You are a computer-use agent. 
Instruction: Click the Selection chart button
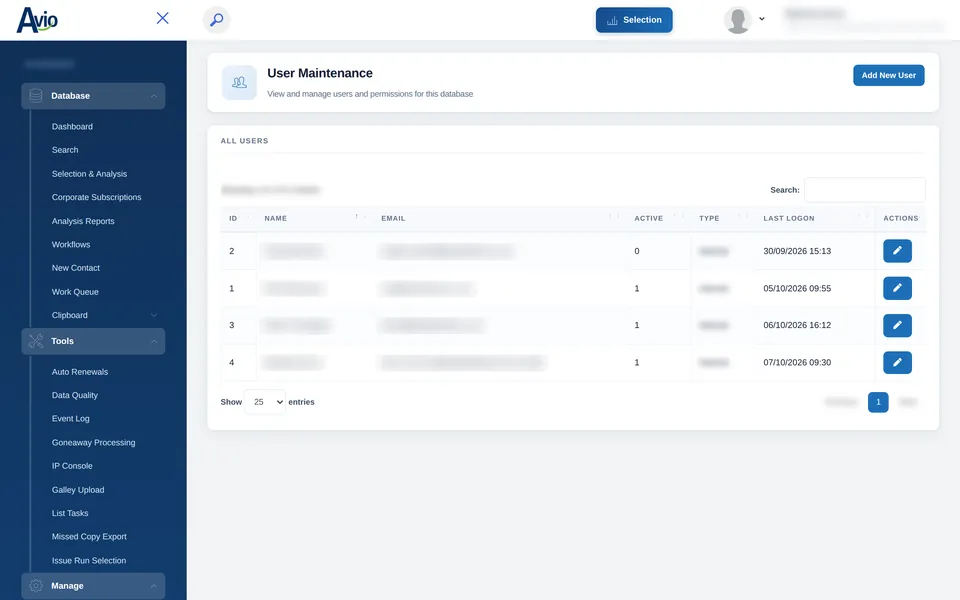pyautogui.click(x=634, y=20)
